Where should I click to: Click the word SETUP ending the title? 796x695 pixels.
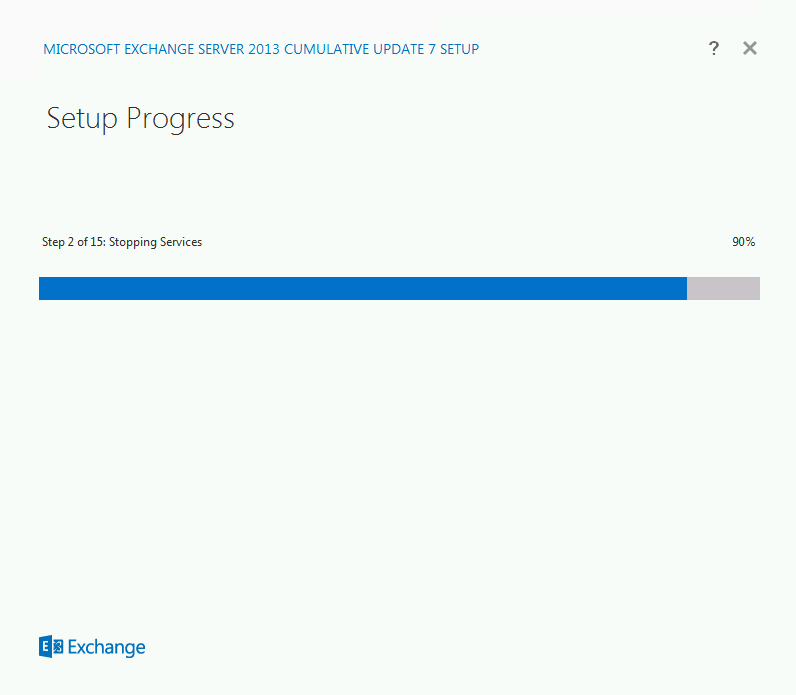click(x=459, y=49)
